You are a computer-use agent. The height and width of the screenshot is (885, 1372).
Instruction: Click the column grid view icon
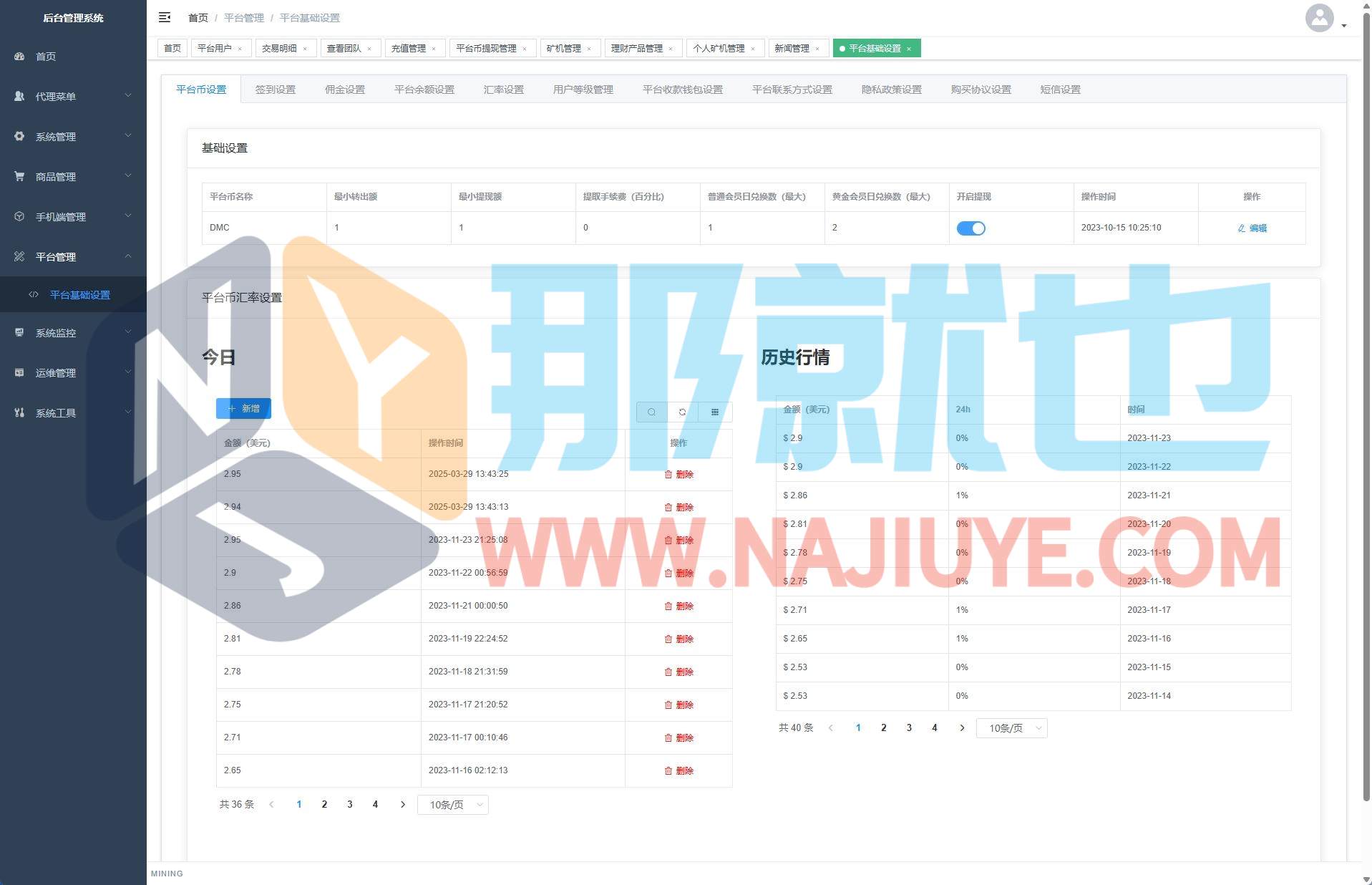[714, 412]
